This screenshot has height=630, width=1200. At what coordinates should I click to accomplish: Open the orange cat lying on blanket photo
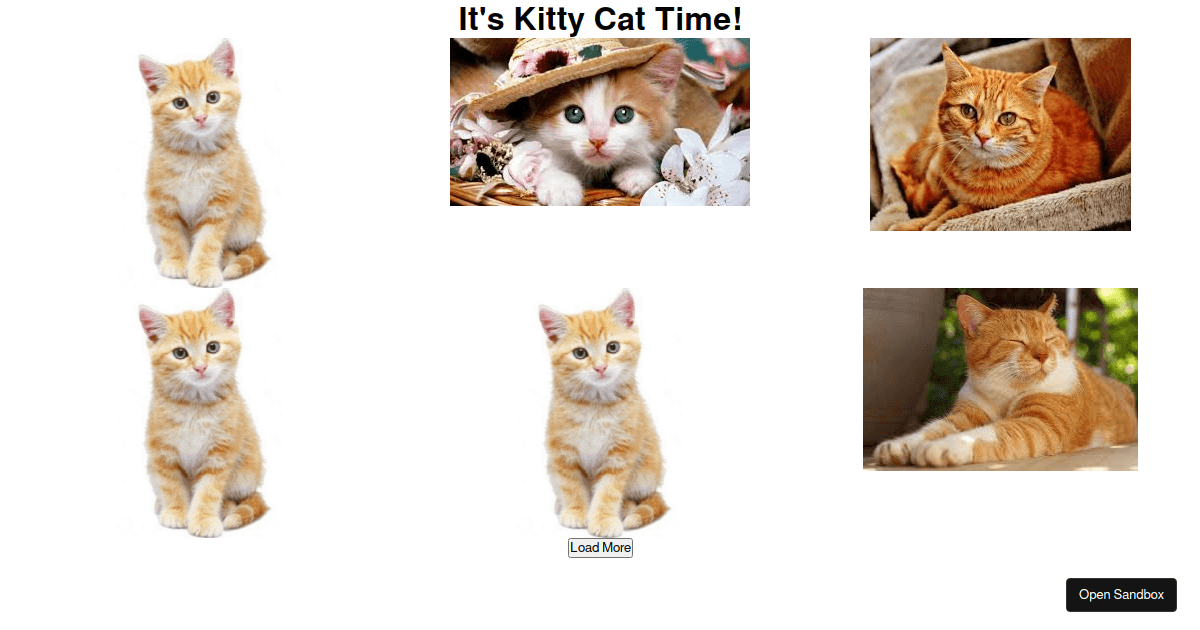(1000, 134)
